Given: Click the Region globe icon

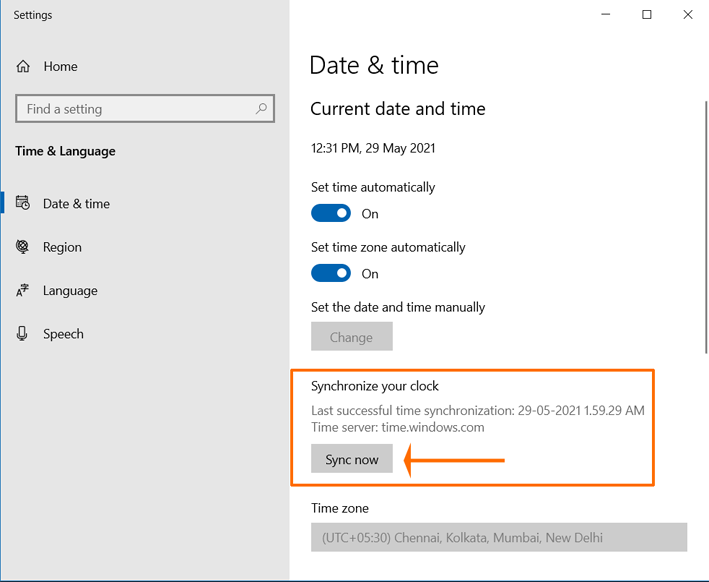Looking at the screenshot, I should coord(22,247).
